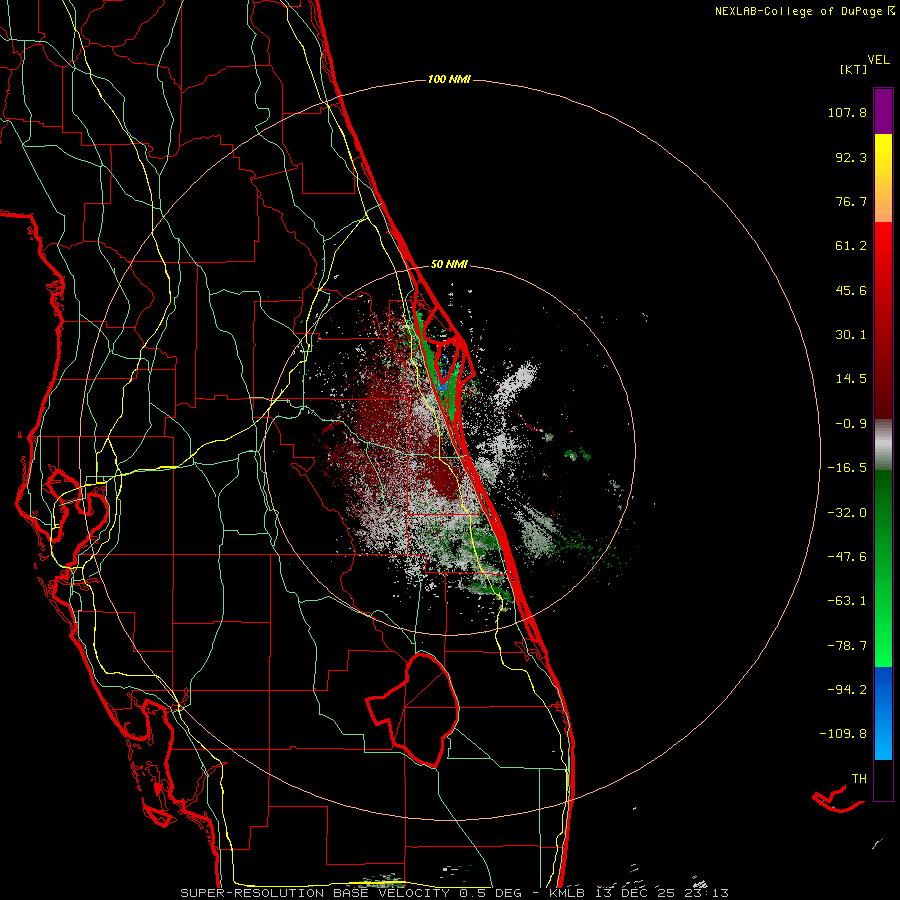Screen dimensions: 900x900
Task: Select the 14.5 scale value
Action: 851,379
